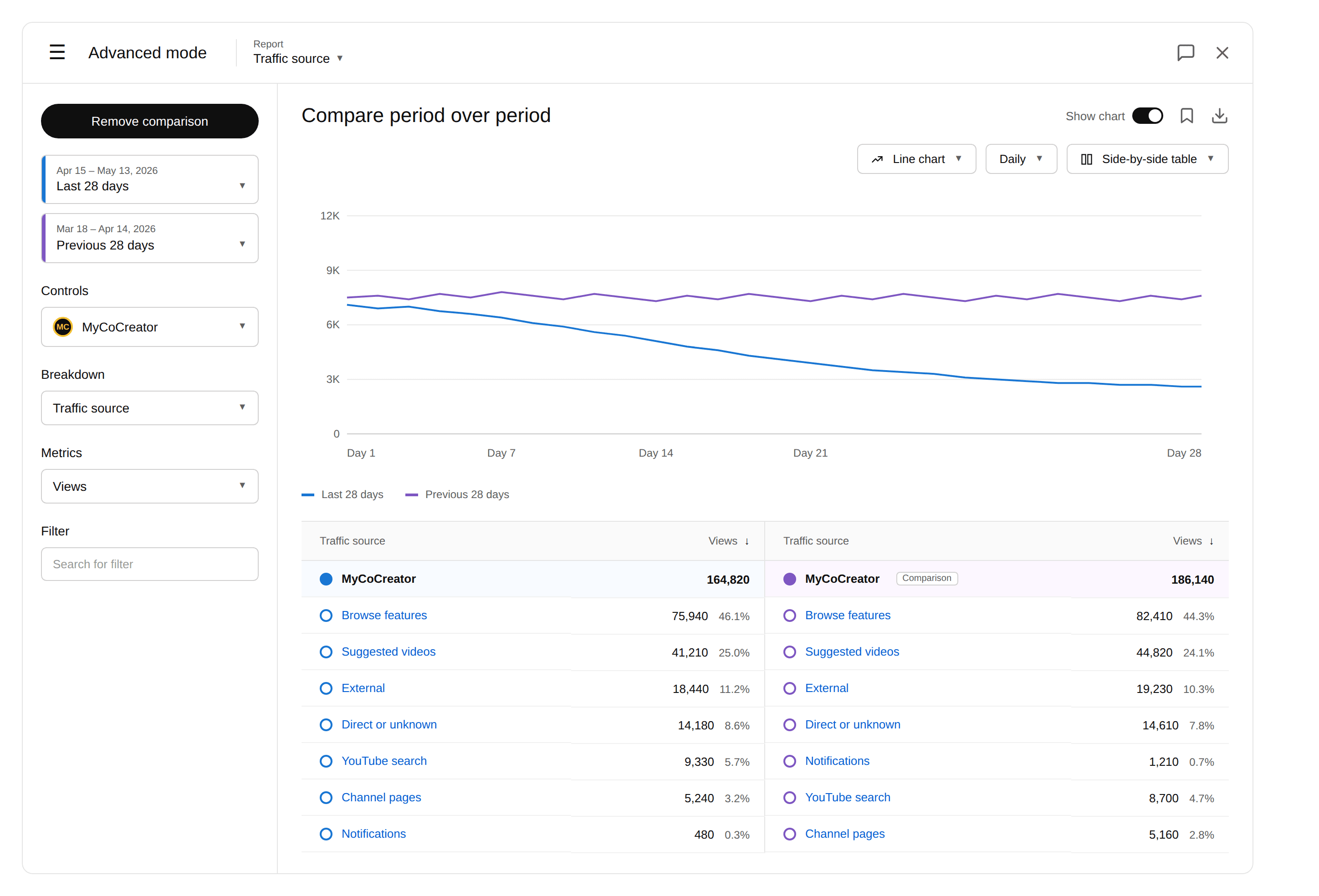Open left YouTube search link
Screen dimensions: 1319x896
(384, 761)
